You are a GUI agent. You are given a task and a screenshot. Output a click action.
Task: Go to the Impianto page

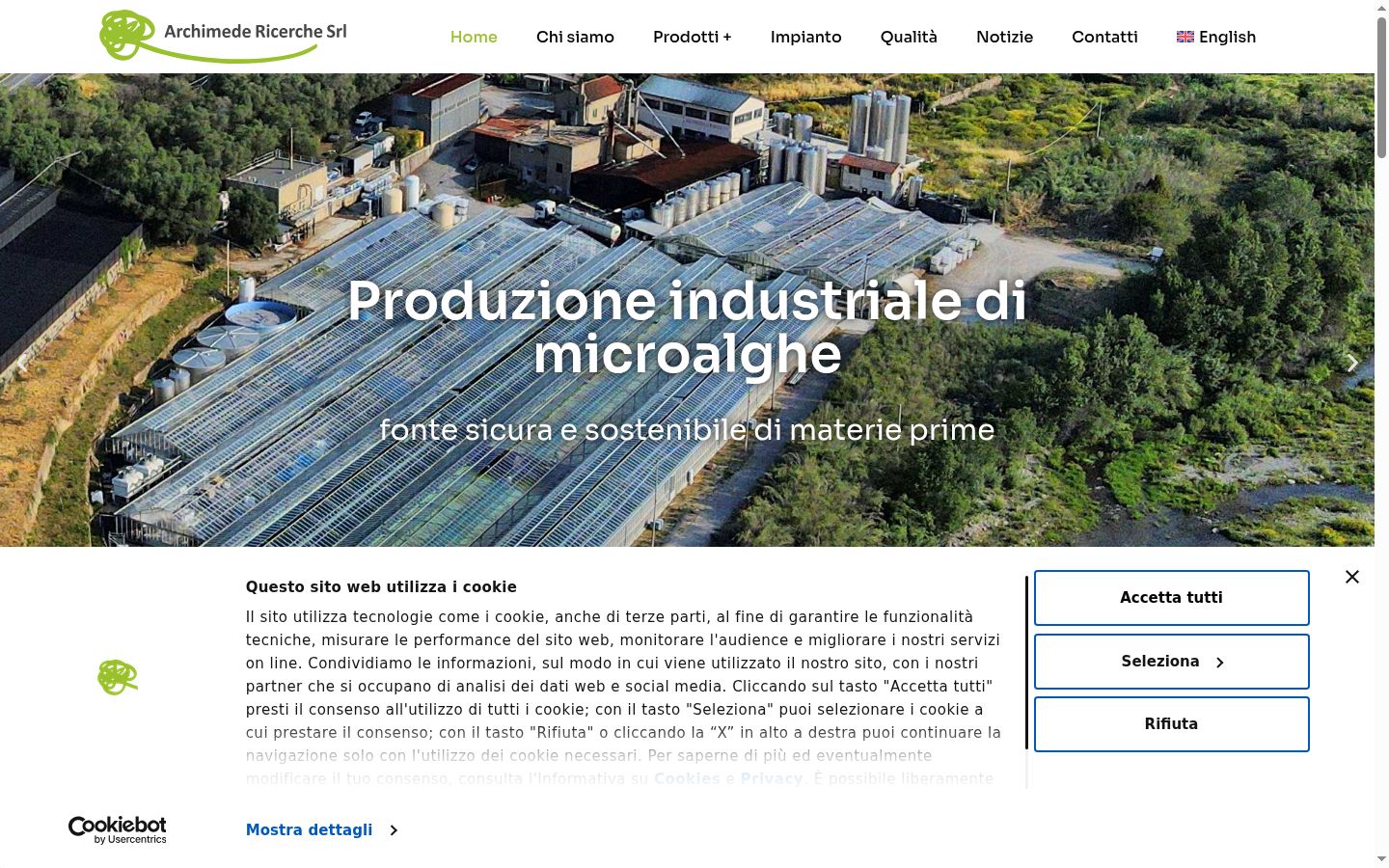point(805,37)
